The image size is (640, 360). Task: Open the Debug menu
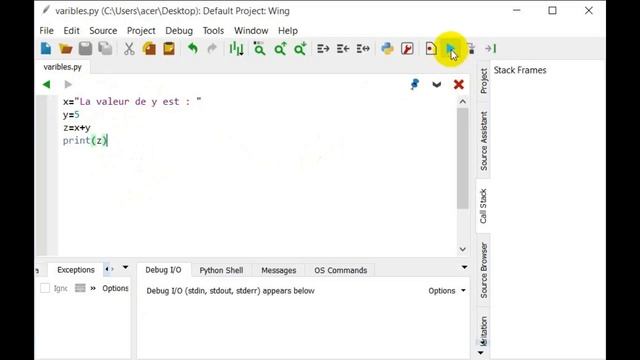[x=179, y=31]
